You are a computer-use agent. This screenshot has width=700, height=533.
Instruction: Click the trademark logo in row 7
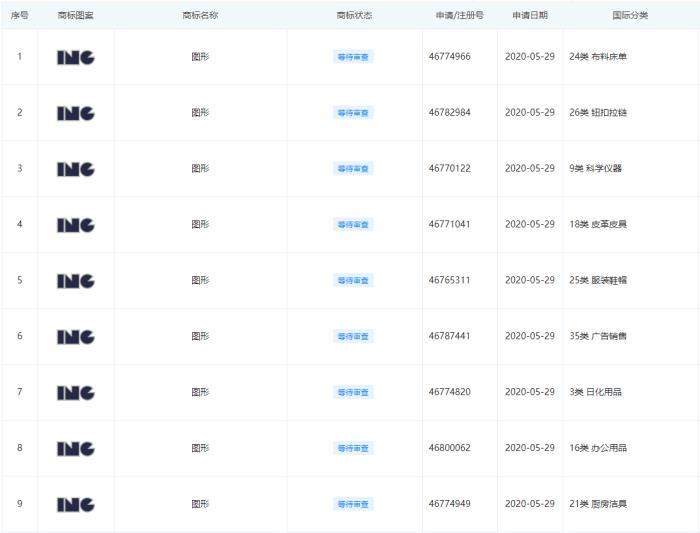[x=76, y=393]
